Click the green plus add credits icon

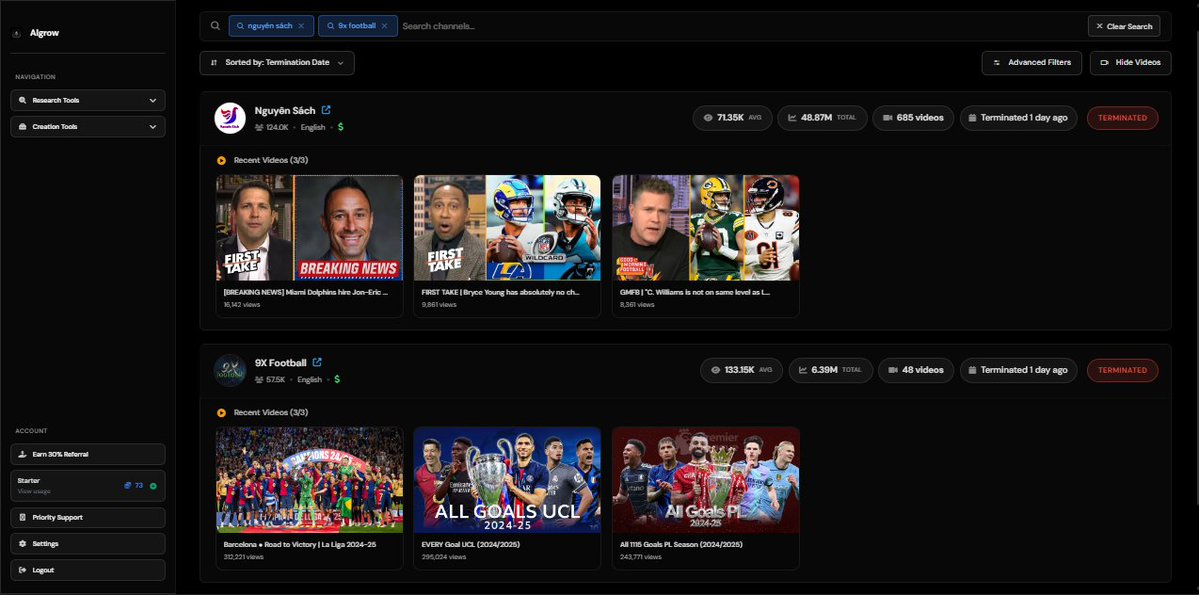pos(153,486)
